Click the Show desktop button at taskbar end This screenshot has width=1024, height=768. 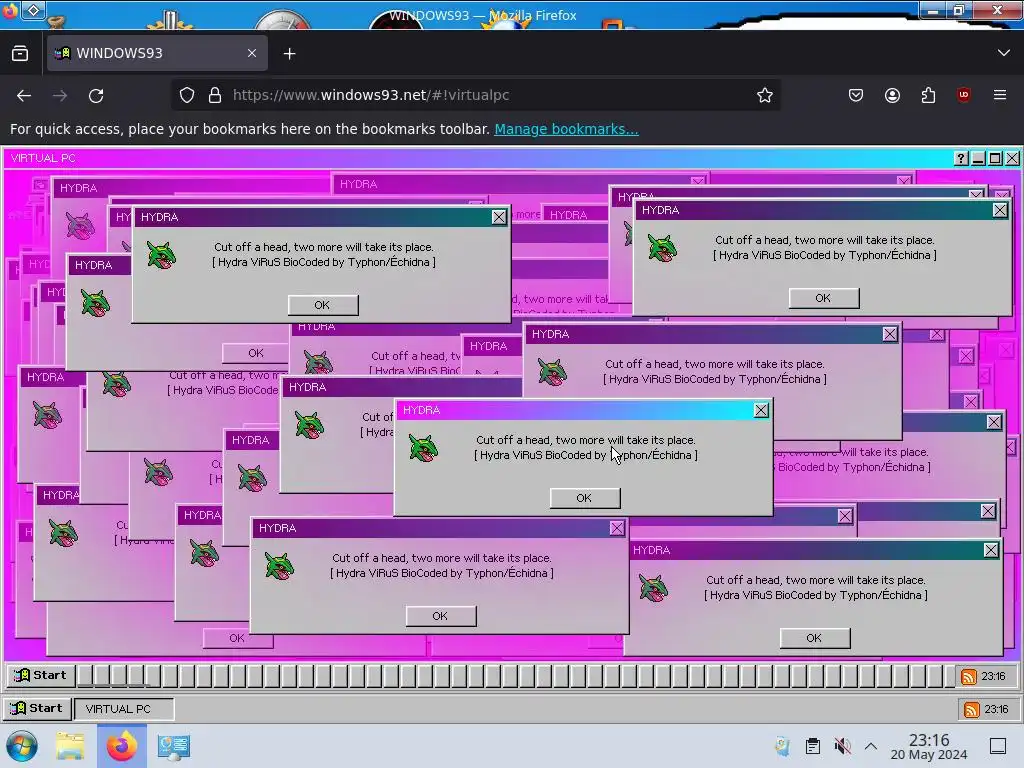click(998, 746)
